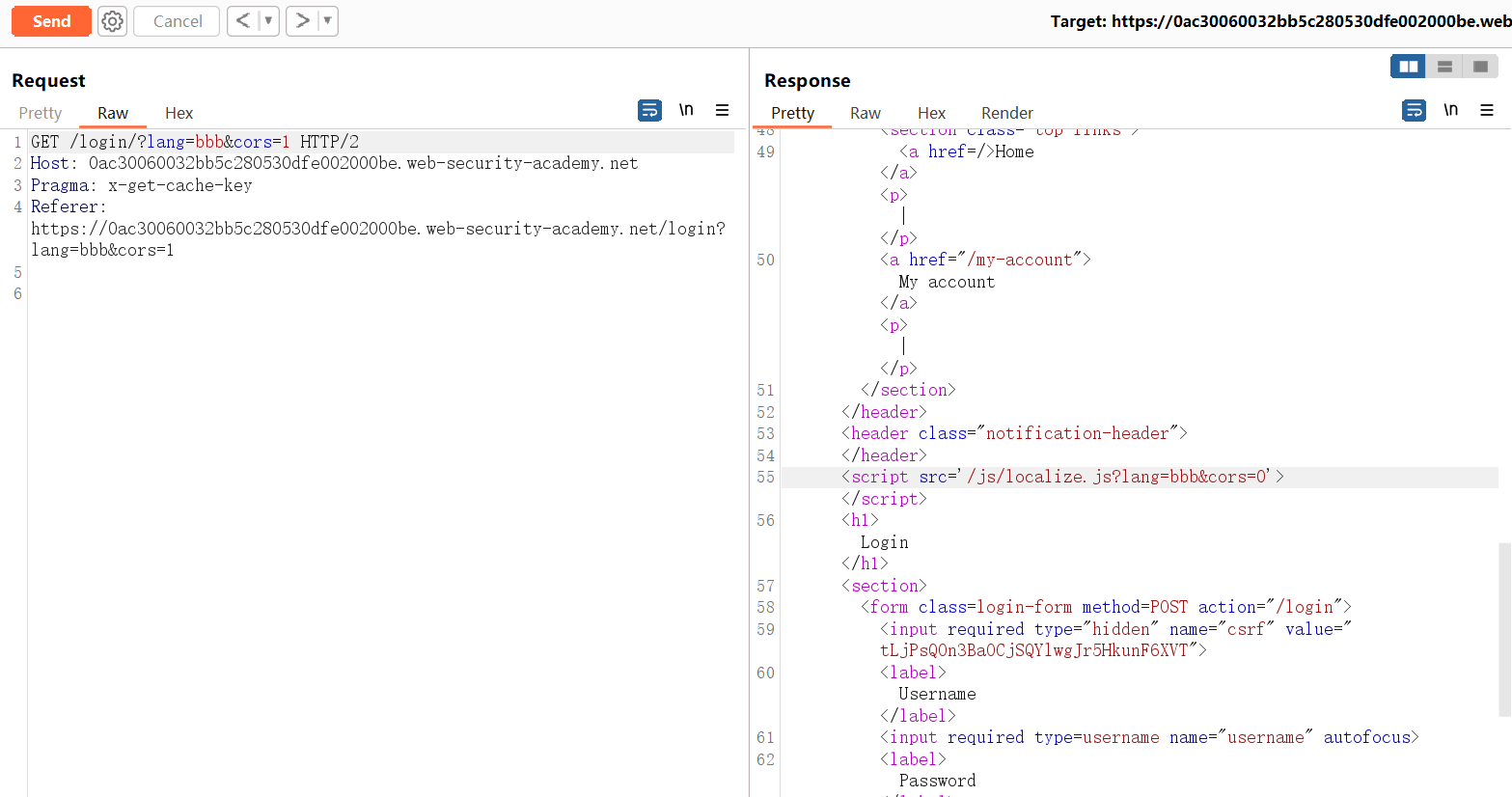The height and width of the screenshot is (797, 1512).
Task: Click empty line 6 in request editor
Action: tap(381, 293)
